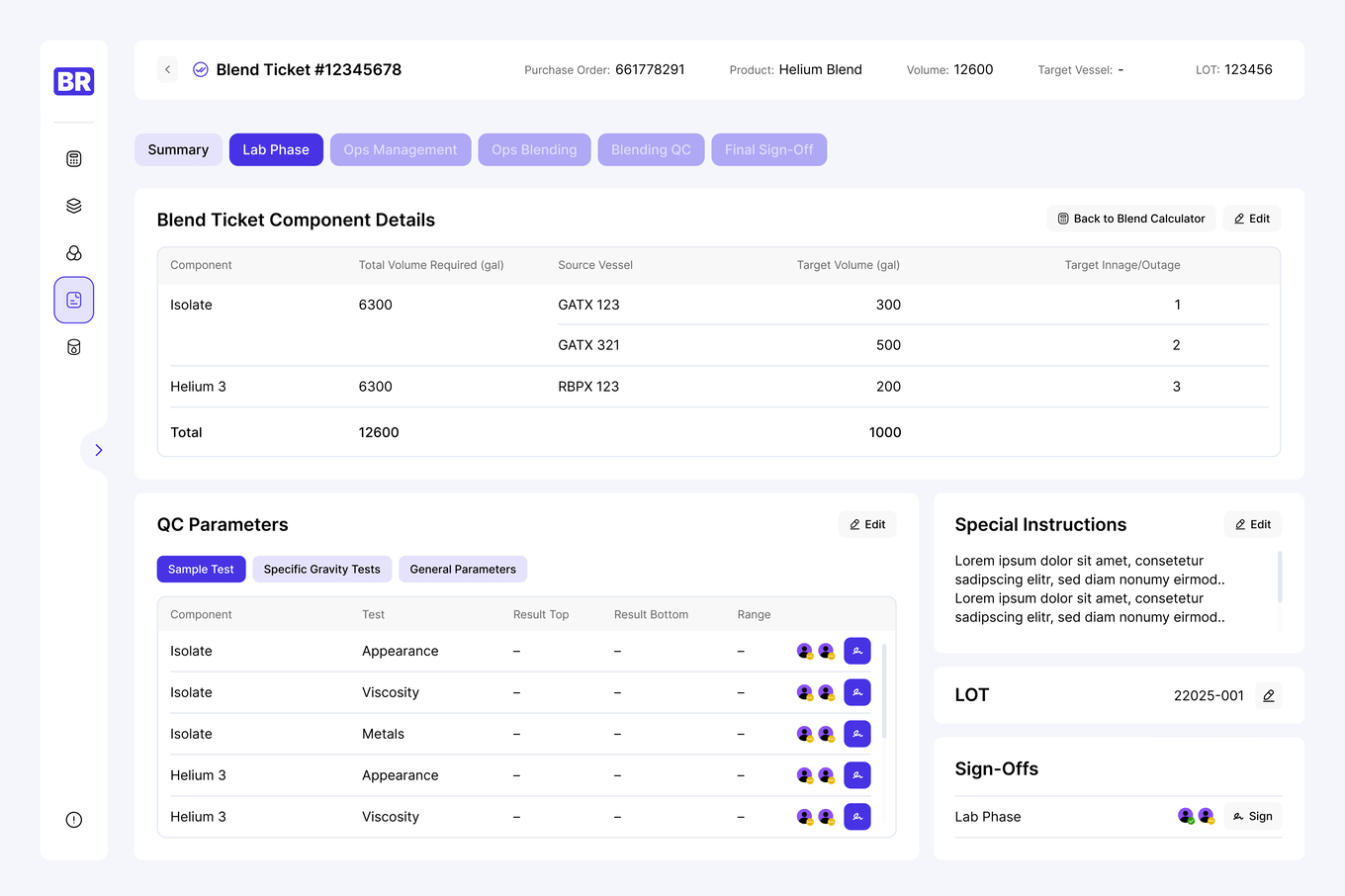
Task: Navigate back with the top-left back arrow
Action: tap(167, 69)
